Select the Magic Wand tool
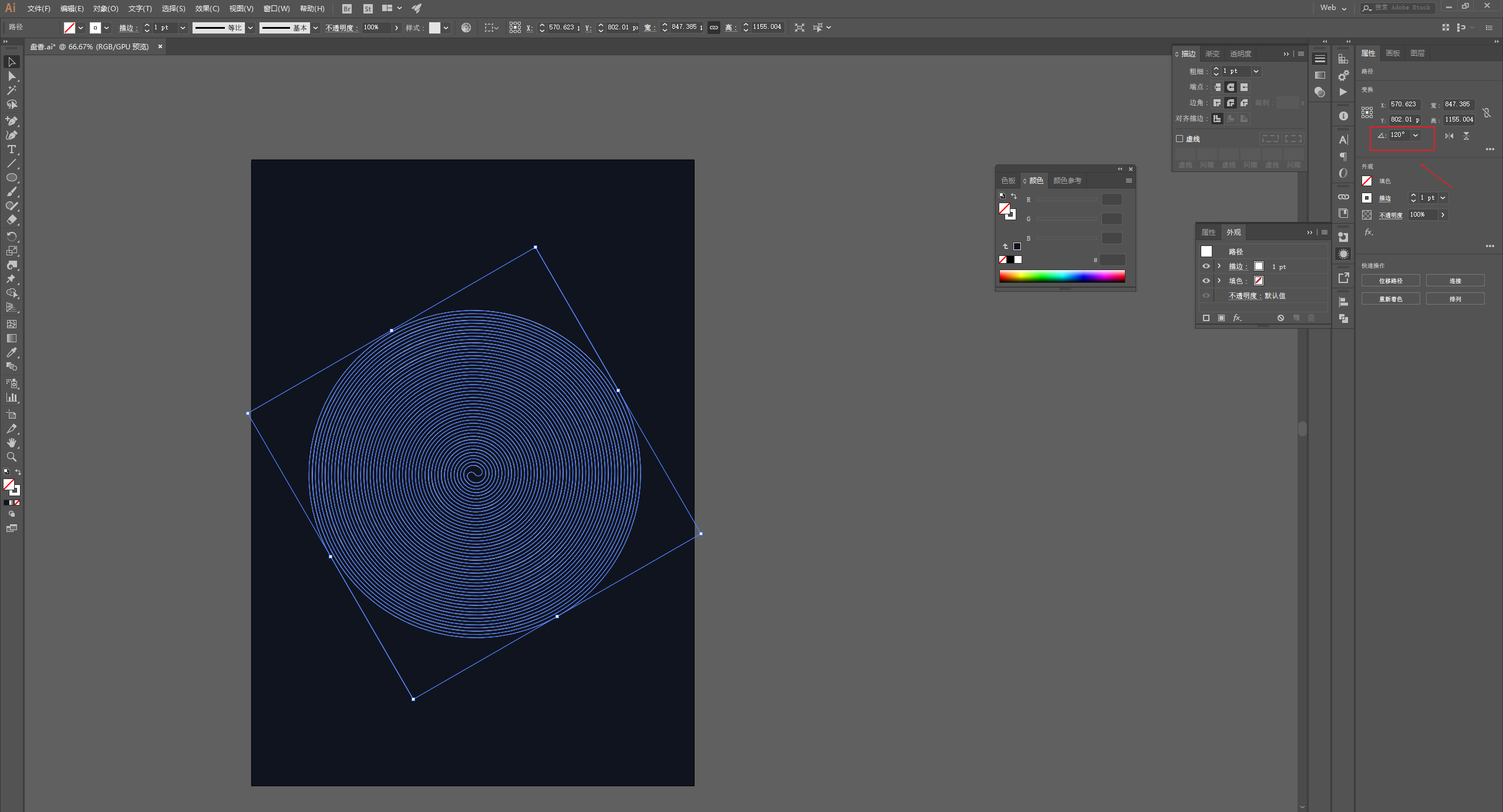 11,90
